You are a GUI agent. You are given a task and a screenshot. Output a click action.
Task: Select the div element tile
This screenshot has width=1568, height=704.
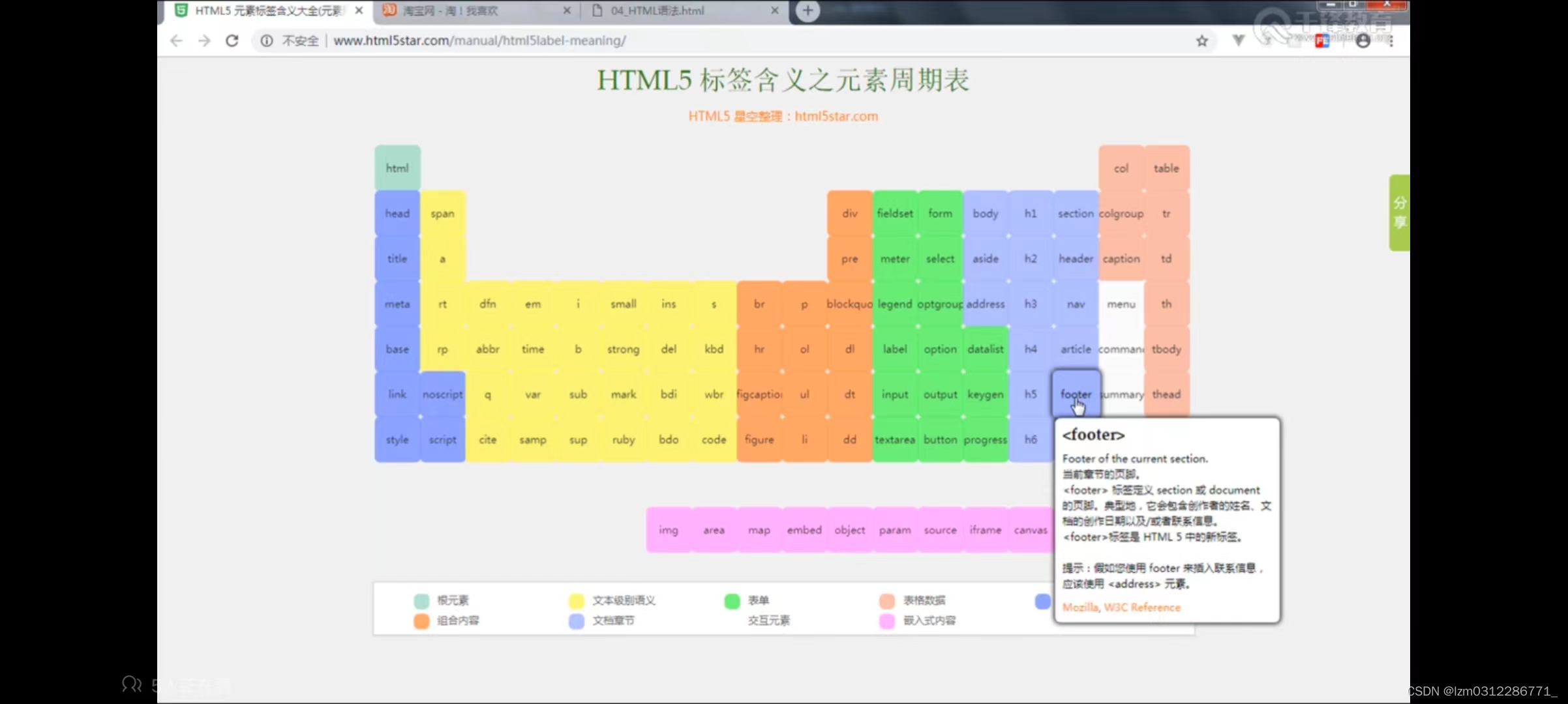(x=850, y=213)
